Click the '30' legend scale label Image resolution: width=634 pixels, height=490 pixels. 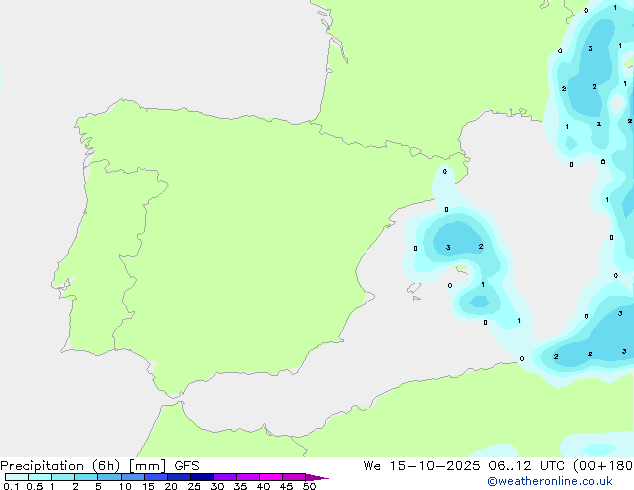[217, 486]
